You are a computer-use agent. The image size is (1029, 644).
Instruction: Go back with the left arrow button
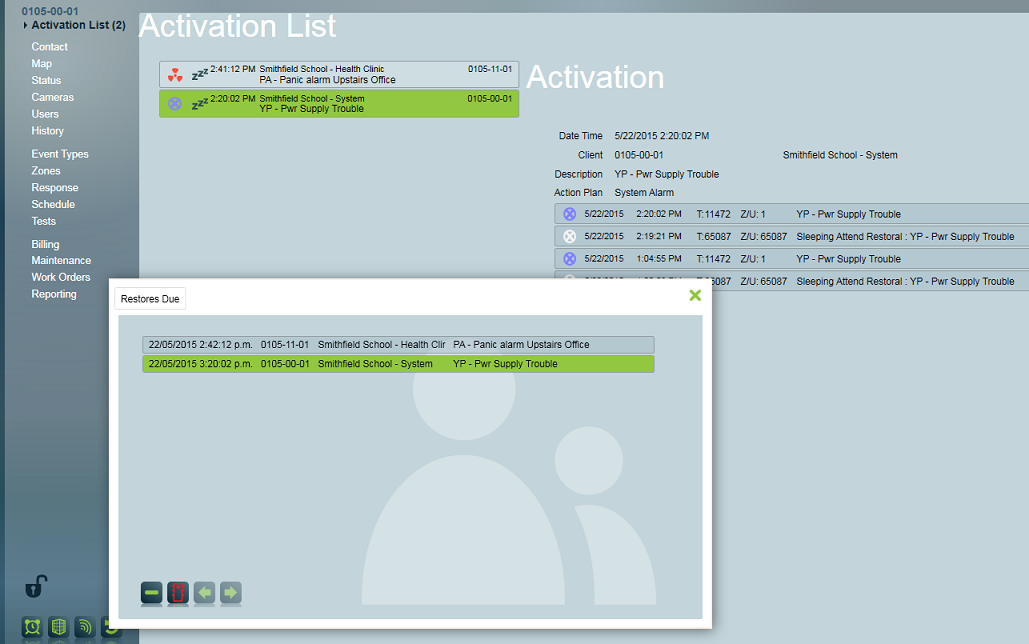204,593
